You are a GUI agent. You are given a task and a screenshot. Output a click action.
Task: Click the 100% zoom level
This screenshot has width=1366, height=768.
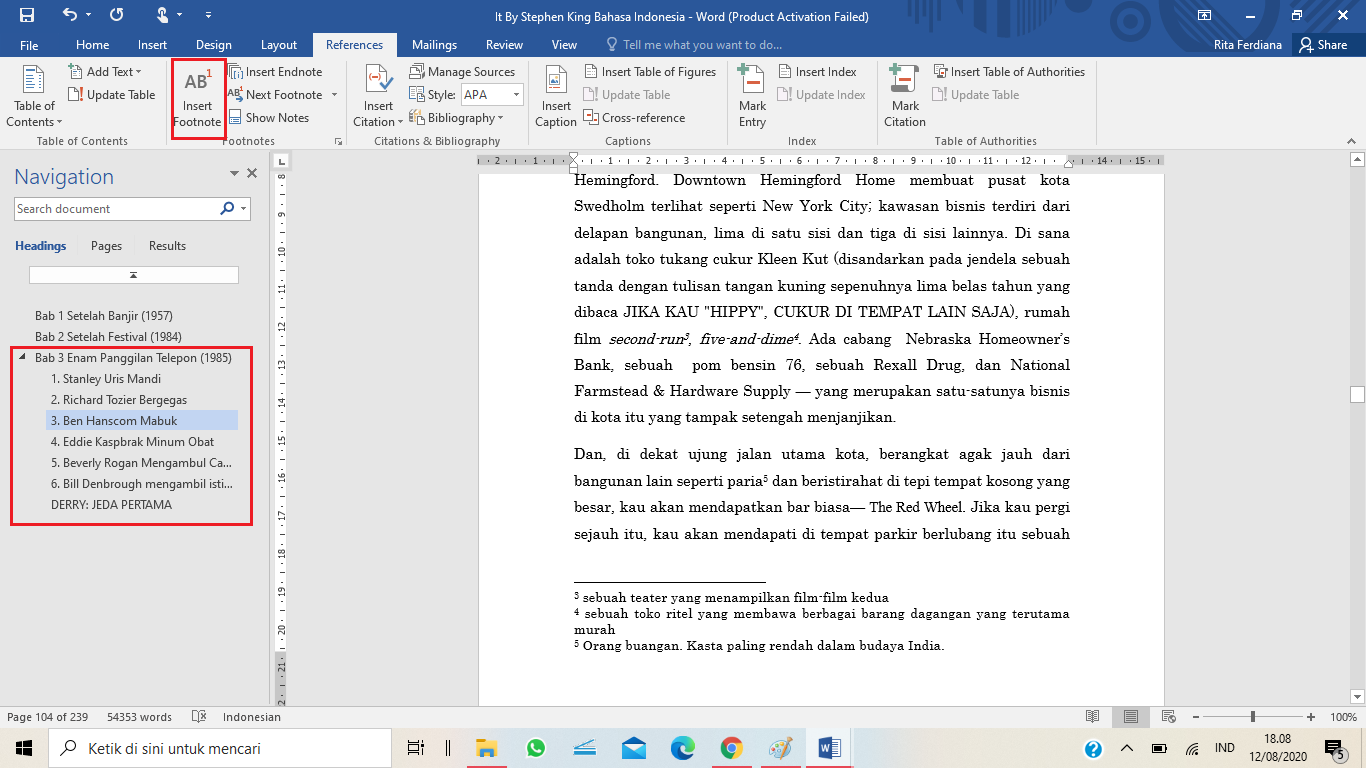1343,717
